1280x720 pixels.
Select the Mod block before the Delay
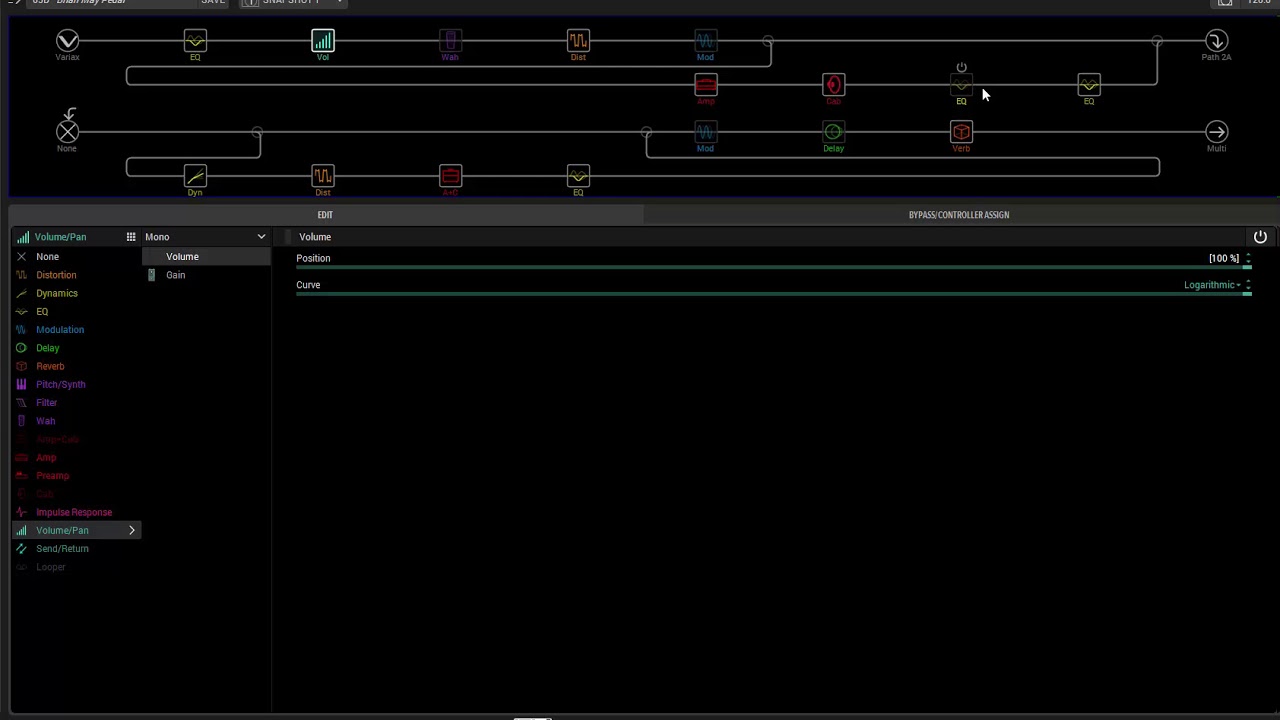pos(705,132)
